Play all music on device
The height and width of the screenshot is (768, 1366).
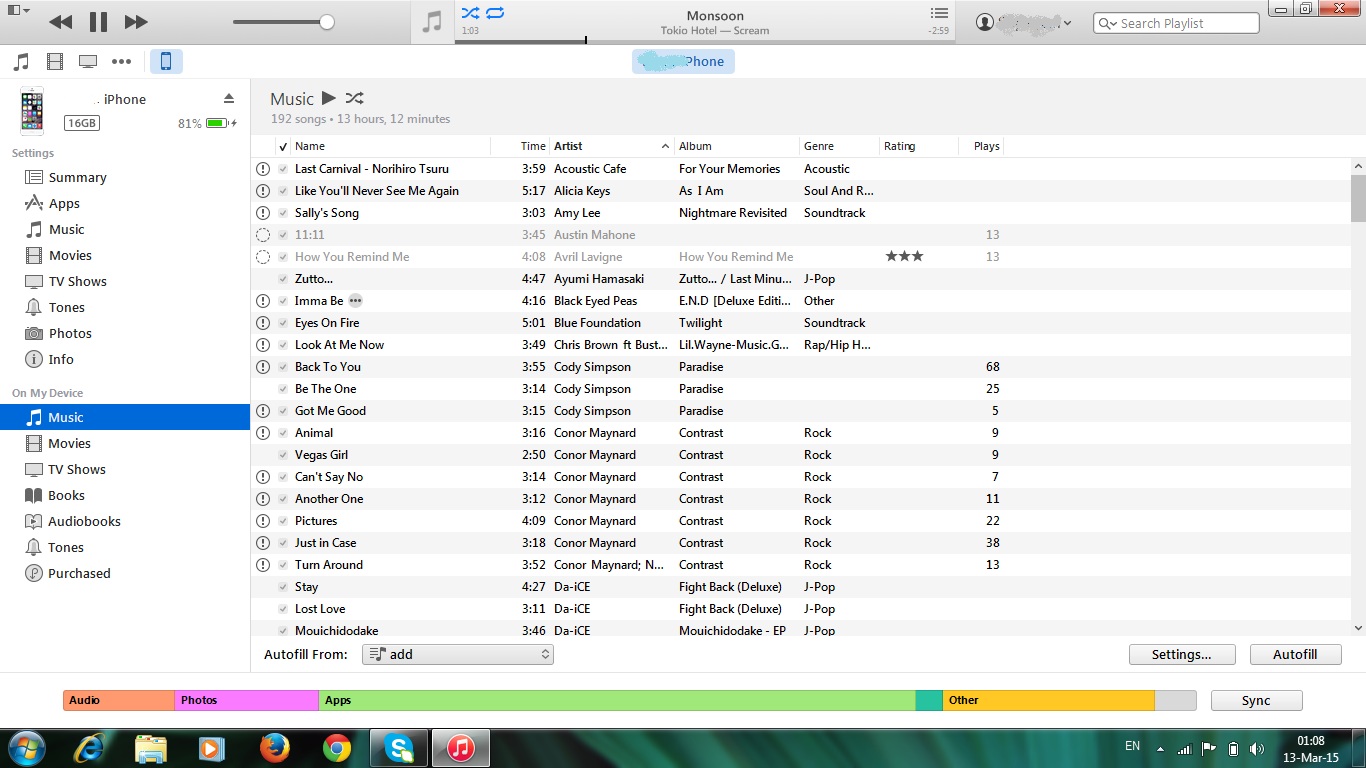click(x=329, y=98)
